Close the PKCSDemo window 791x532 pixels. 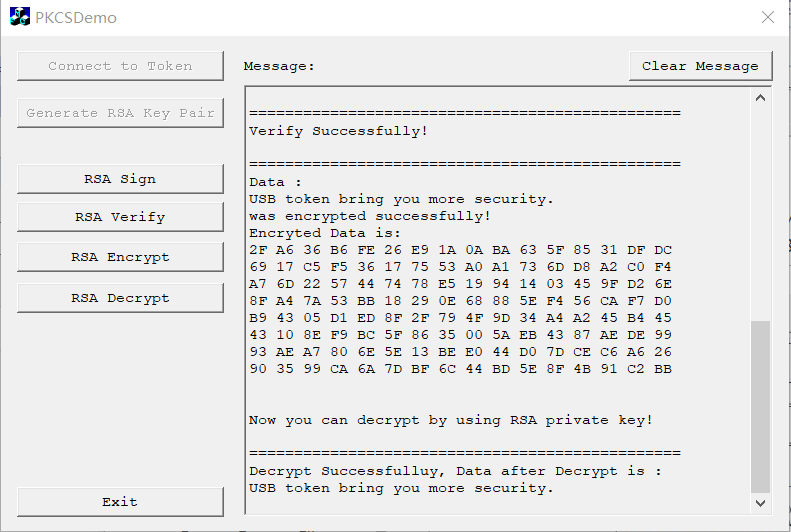767,17
